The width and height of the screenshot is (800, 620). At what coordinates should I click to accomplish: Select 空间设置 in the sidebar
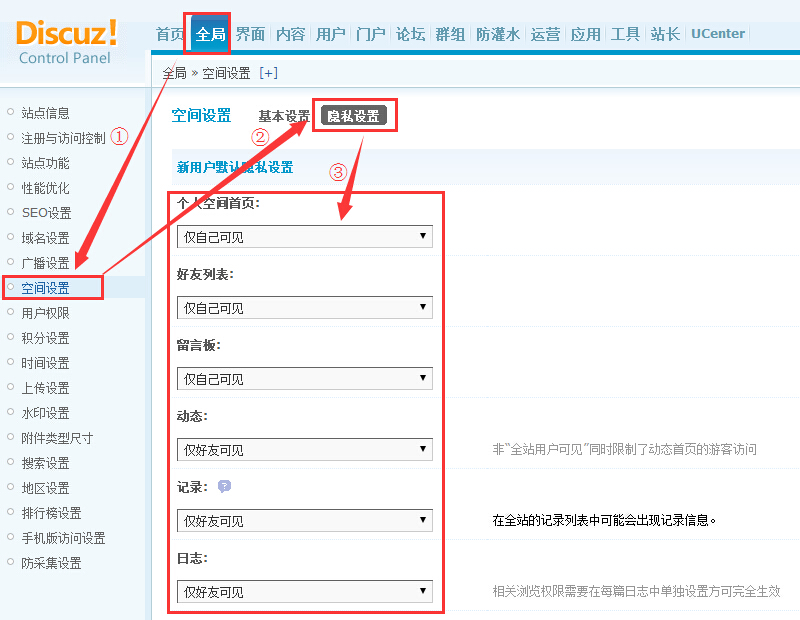pyautogui.click(x=46, y=288)
